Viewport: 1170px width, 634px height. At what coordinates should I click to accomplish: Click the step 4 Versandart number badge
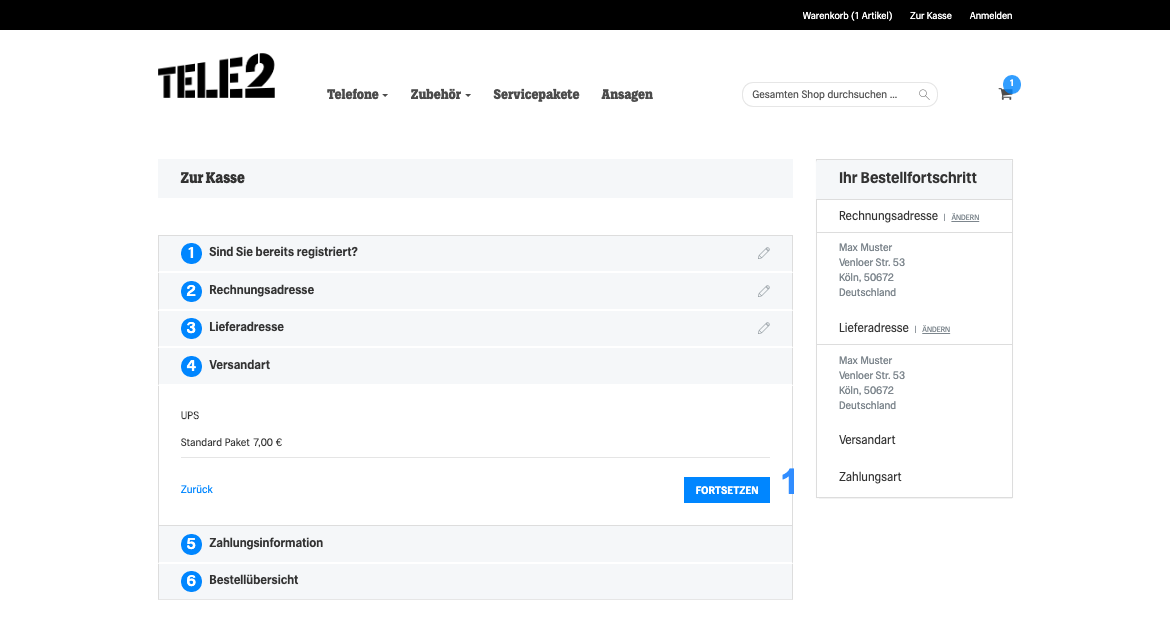pyautogui.click(x=191, y=365)
